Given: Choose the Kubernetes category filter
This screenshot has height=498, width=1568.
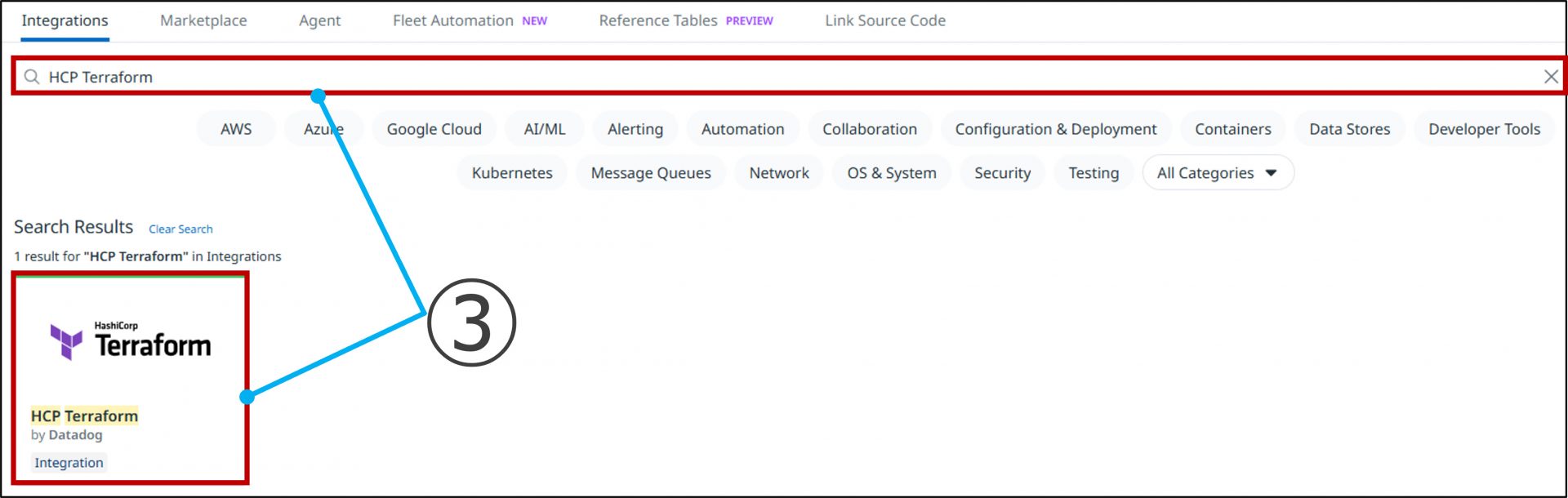Looking at the screenshot, I should coord(512,173).
